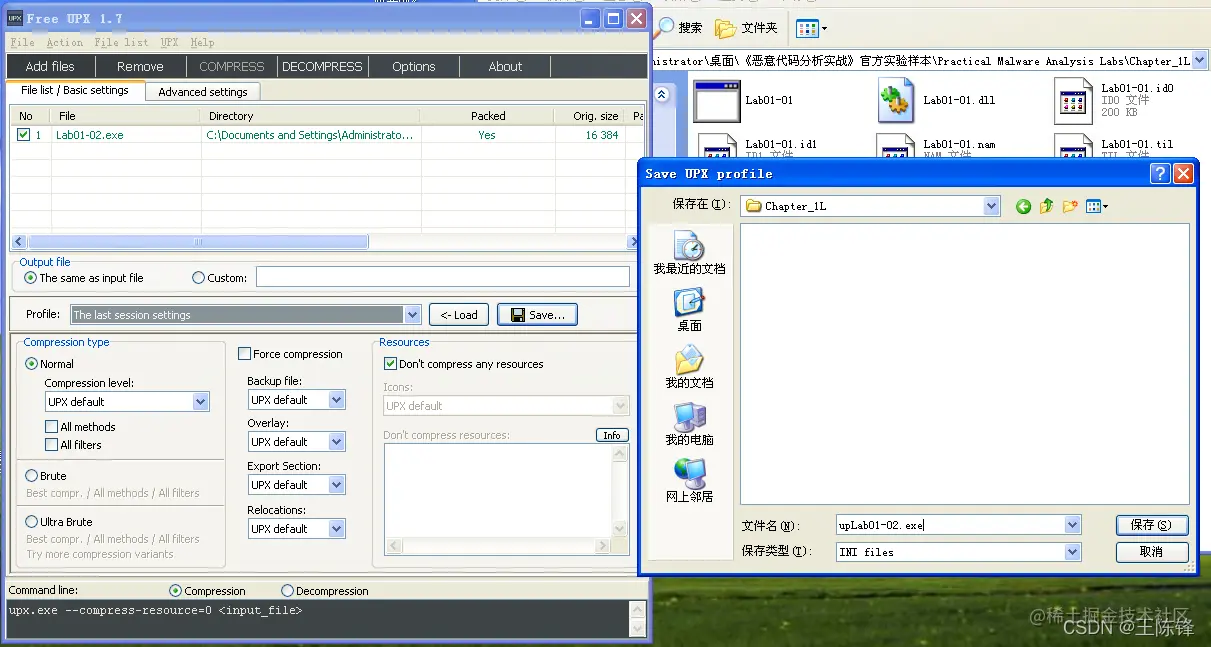Open the view menu in Save dialog

[1097, 206]
